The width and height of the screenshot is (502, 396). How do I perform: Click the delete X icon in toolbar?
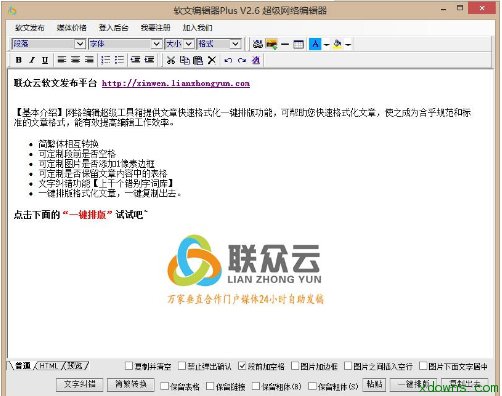pyautogui.click(x=212, y=60)
